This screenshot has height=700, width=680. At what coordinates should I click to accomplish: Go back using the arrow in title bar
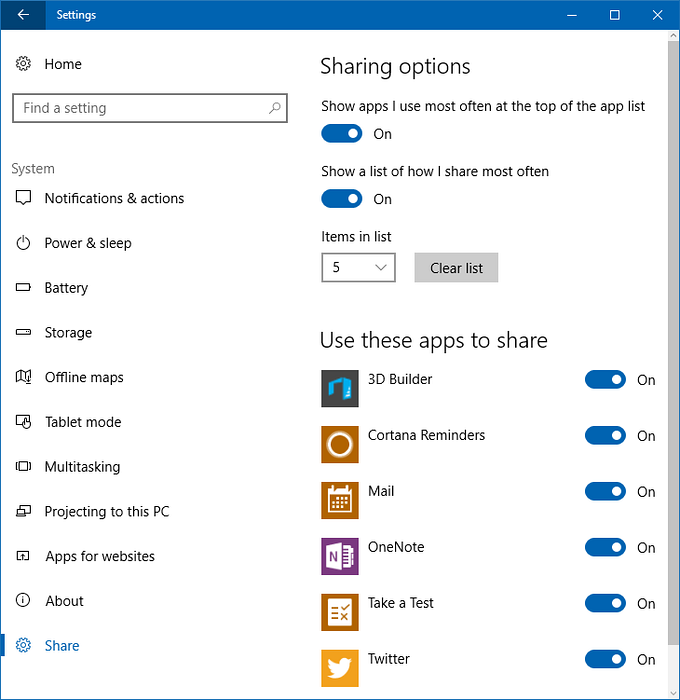(x=23, y=15)
